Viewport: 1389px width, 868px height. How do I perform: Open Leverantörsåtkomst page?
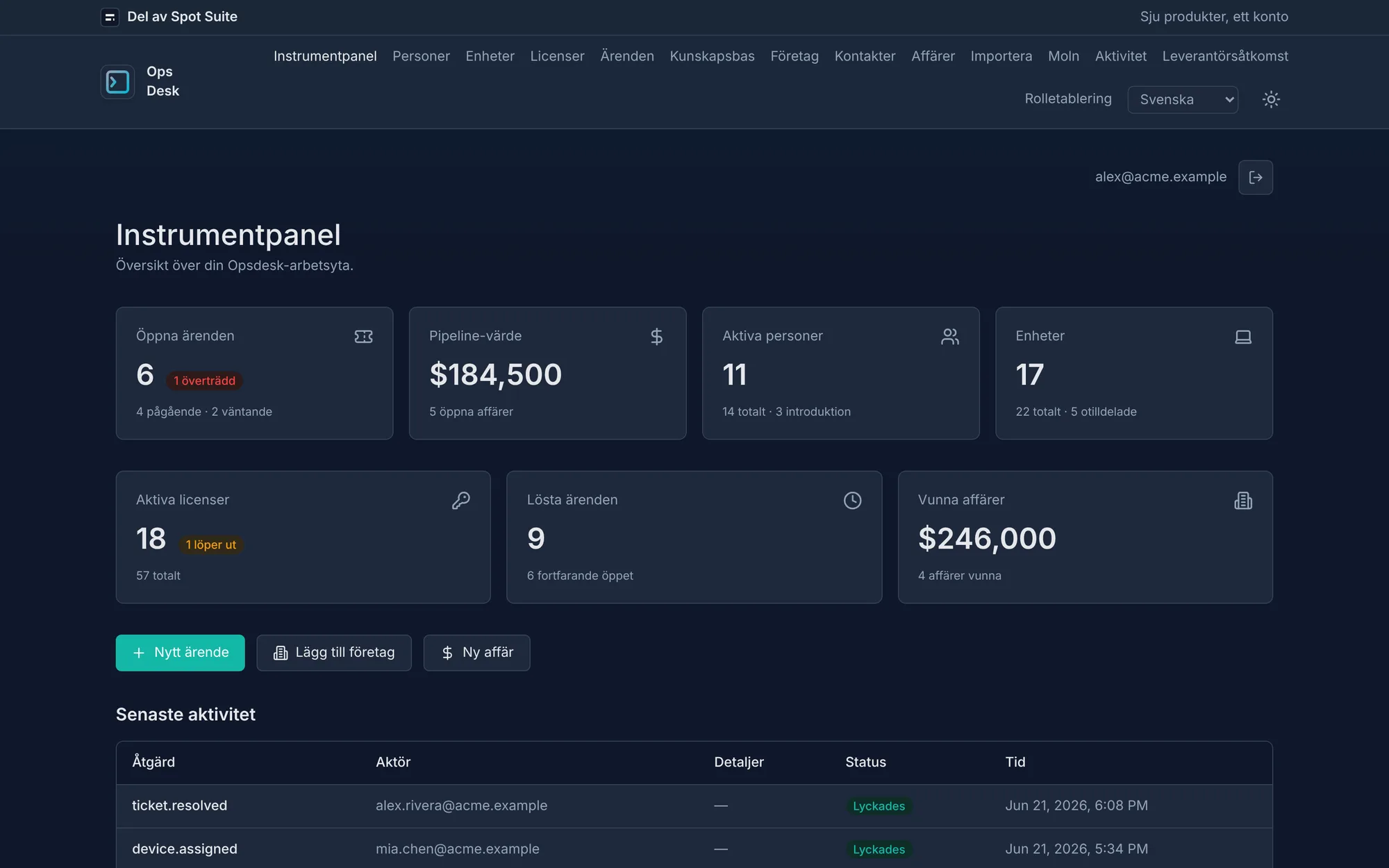coord(1225,56)
